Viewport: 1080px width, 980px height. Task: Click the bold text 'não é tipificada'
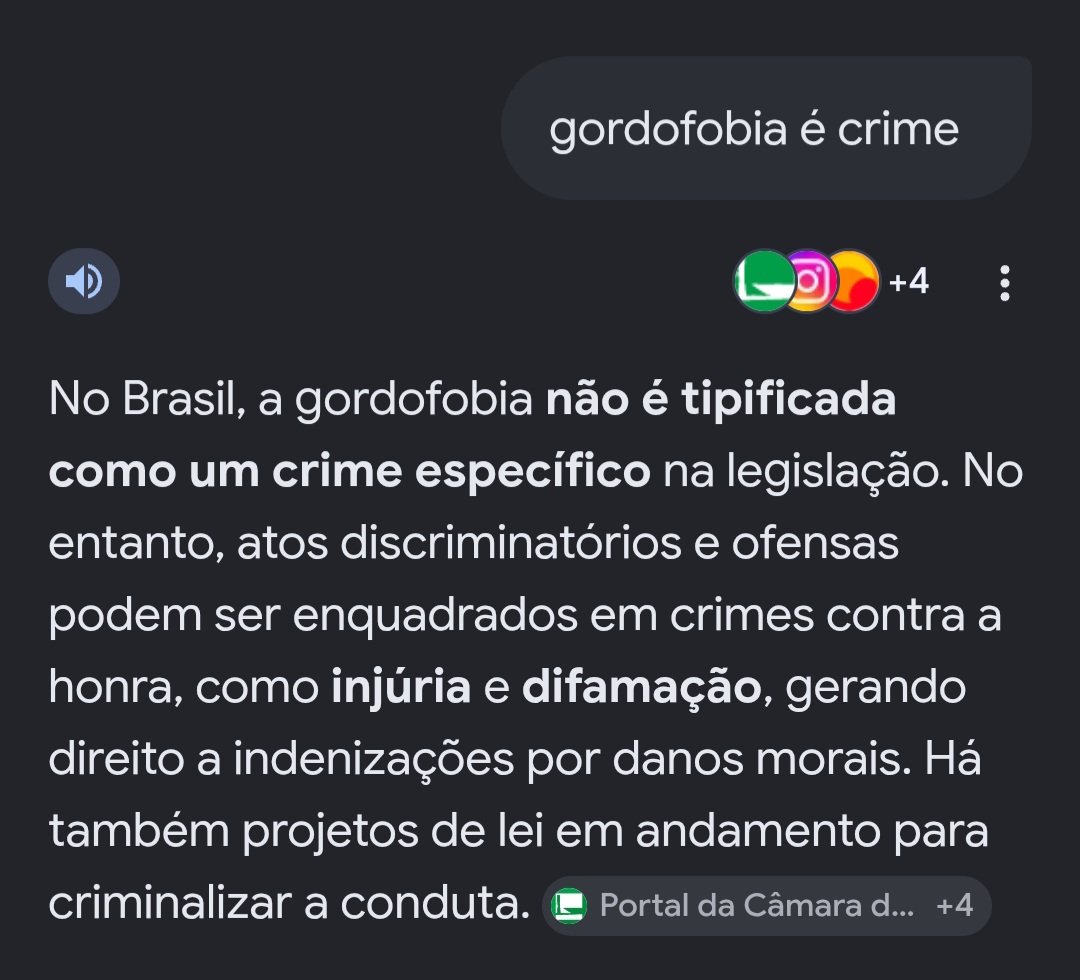click(x=720, y=399)
